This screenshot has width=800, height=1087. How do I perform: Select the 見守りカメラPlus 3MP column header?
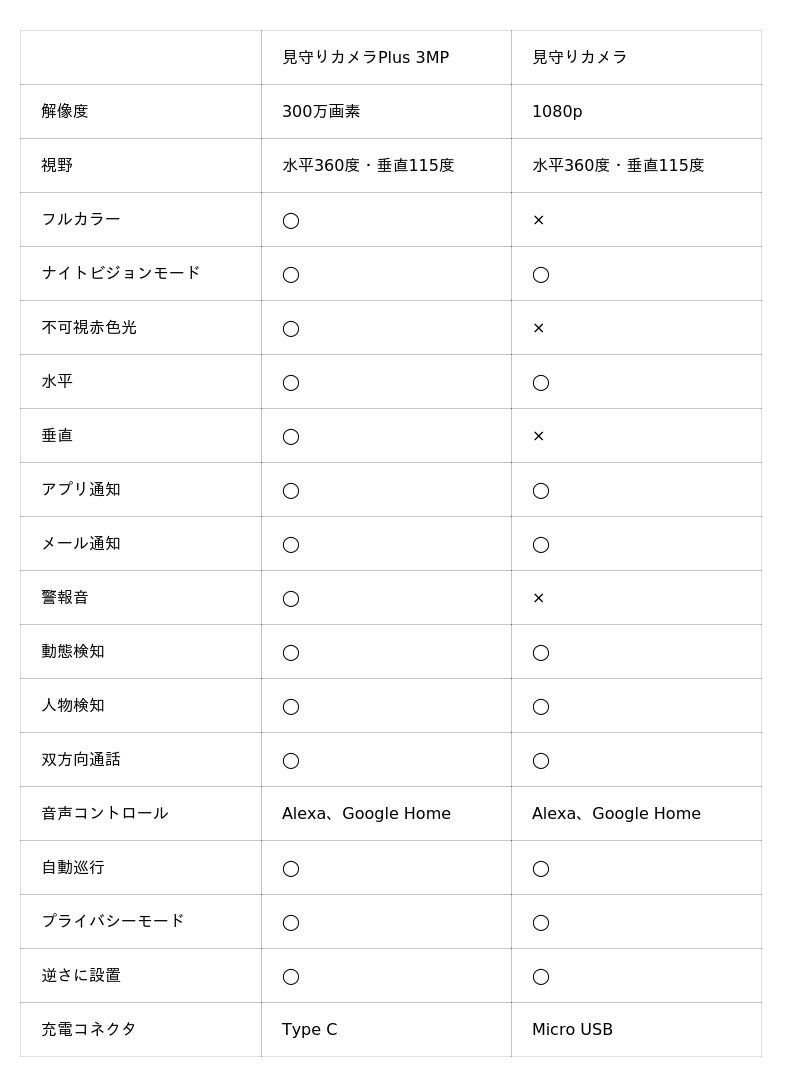tap(365, 57)
